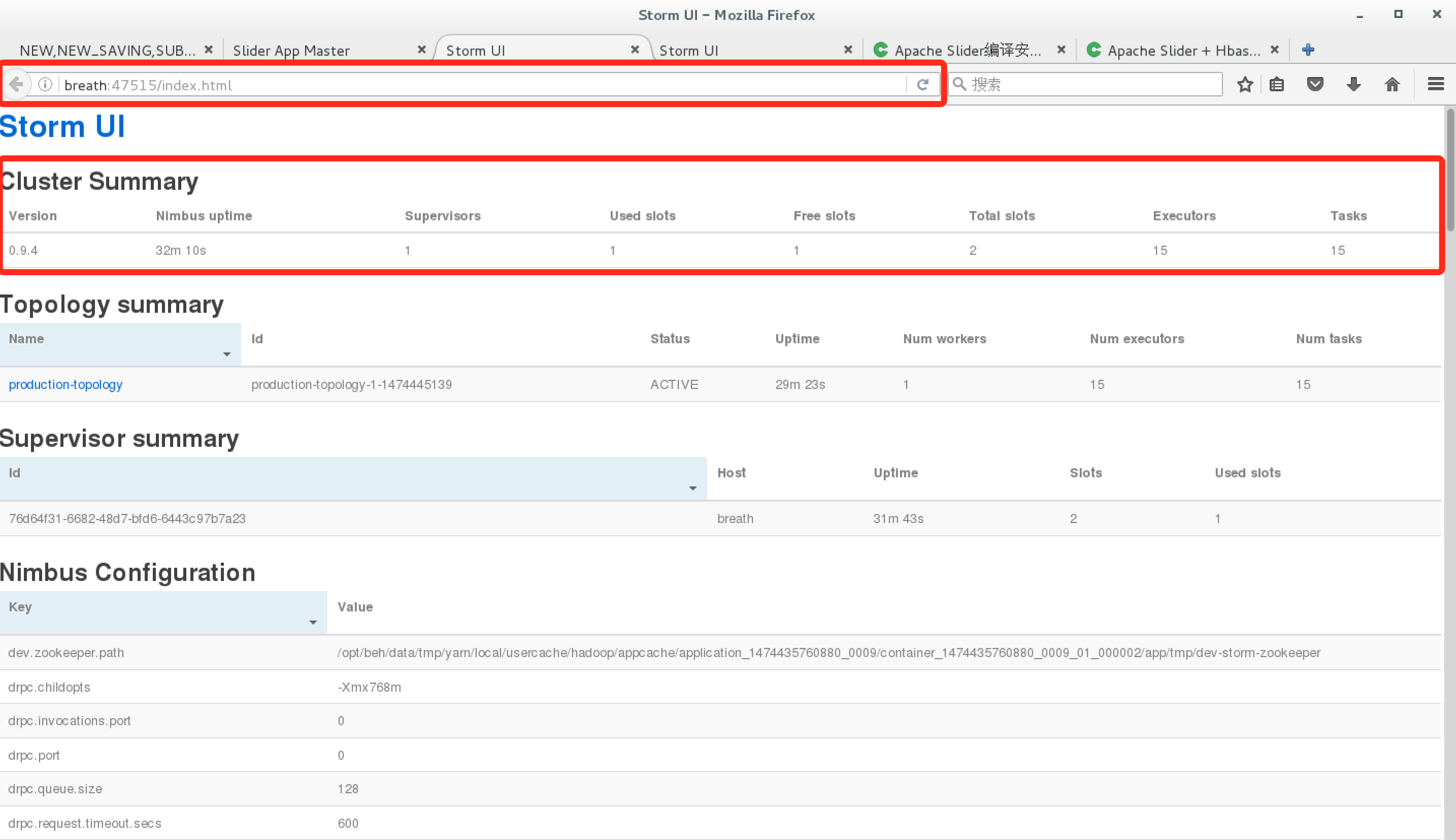Open the Firefox hamburger menu
The height and width of the screenshot is (840, 1456).
(1435, 85)
